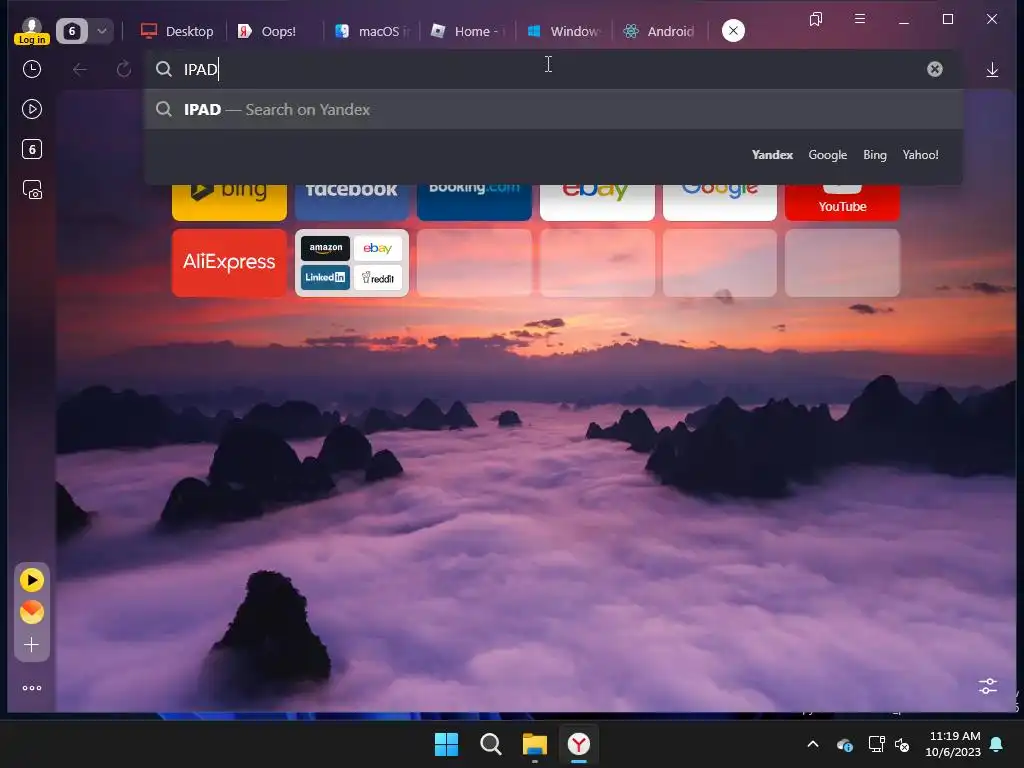Open the large eBay tile
Screen dimensions: 1024x768
tap(597, 202)
